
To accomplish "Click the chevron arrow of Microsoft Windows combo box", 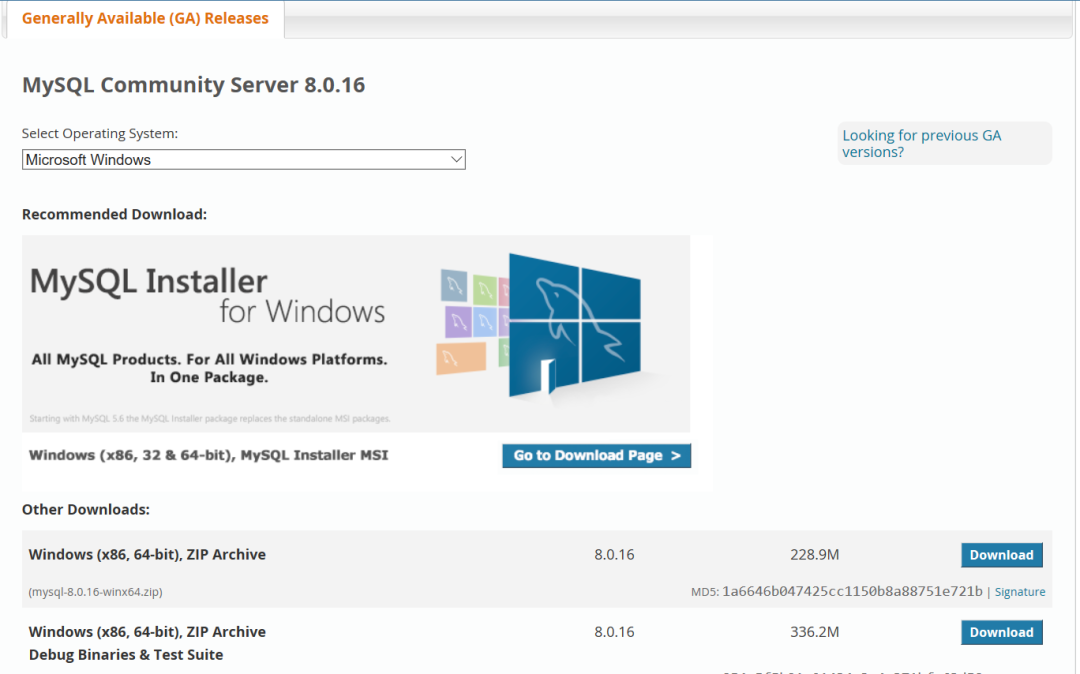I will click(456, 160).
